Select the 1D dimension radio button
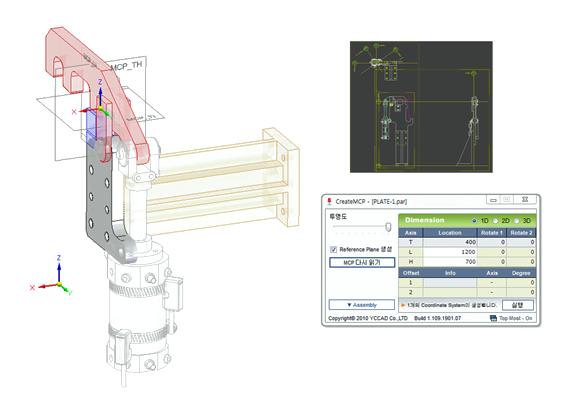This screenshot has height=410, width=573. click(x=474, y=221)
